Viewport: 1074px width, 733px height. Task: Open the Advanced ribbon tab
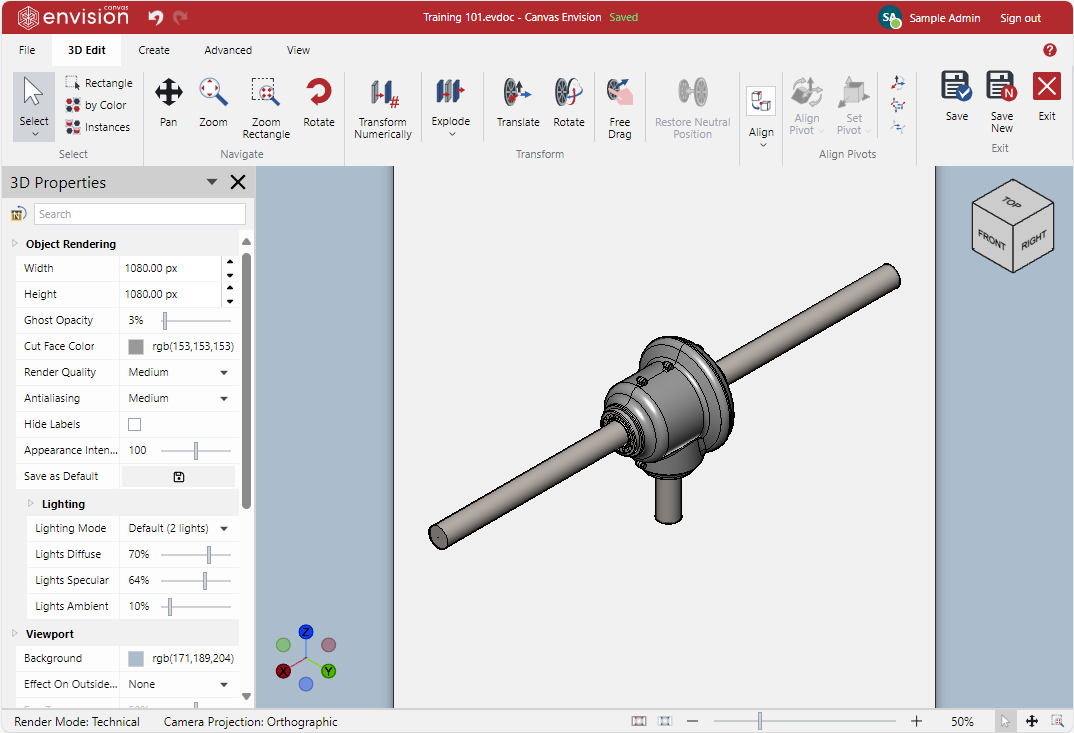pyautogui.click(x=228, y=50)
